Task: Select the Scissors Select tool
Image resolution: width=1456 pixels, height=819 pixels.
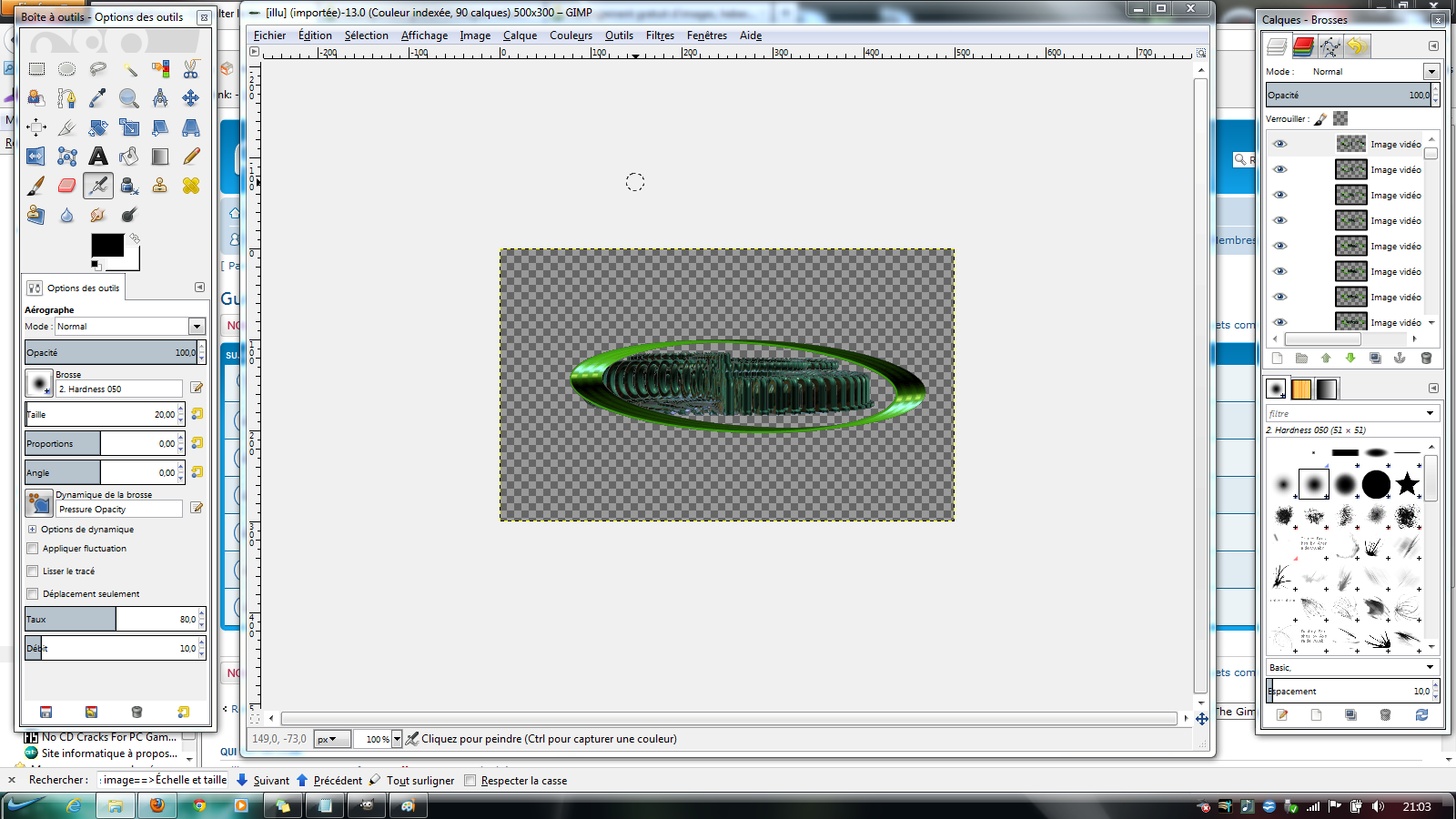Action: coord(191,69)
